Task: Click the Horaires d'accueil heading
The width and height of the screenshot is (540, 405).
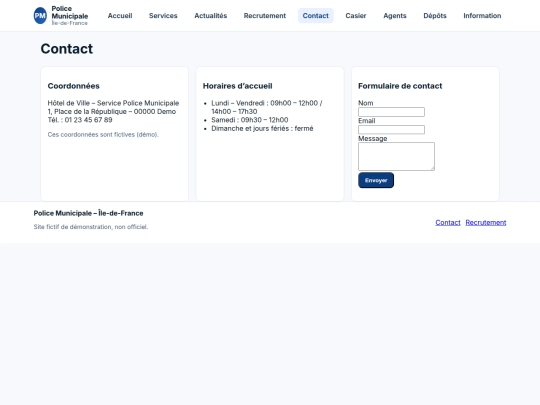Action: tap(237, 86)
